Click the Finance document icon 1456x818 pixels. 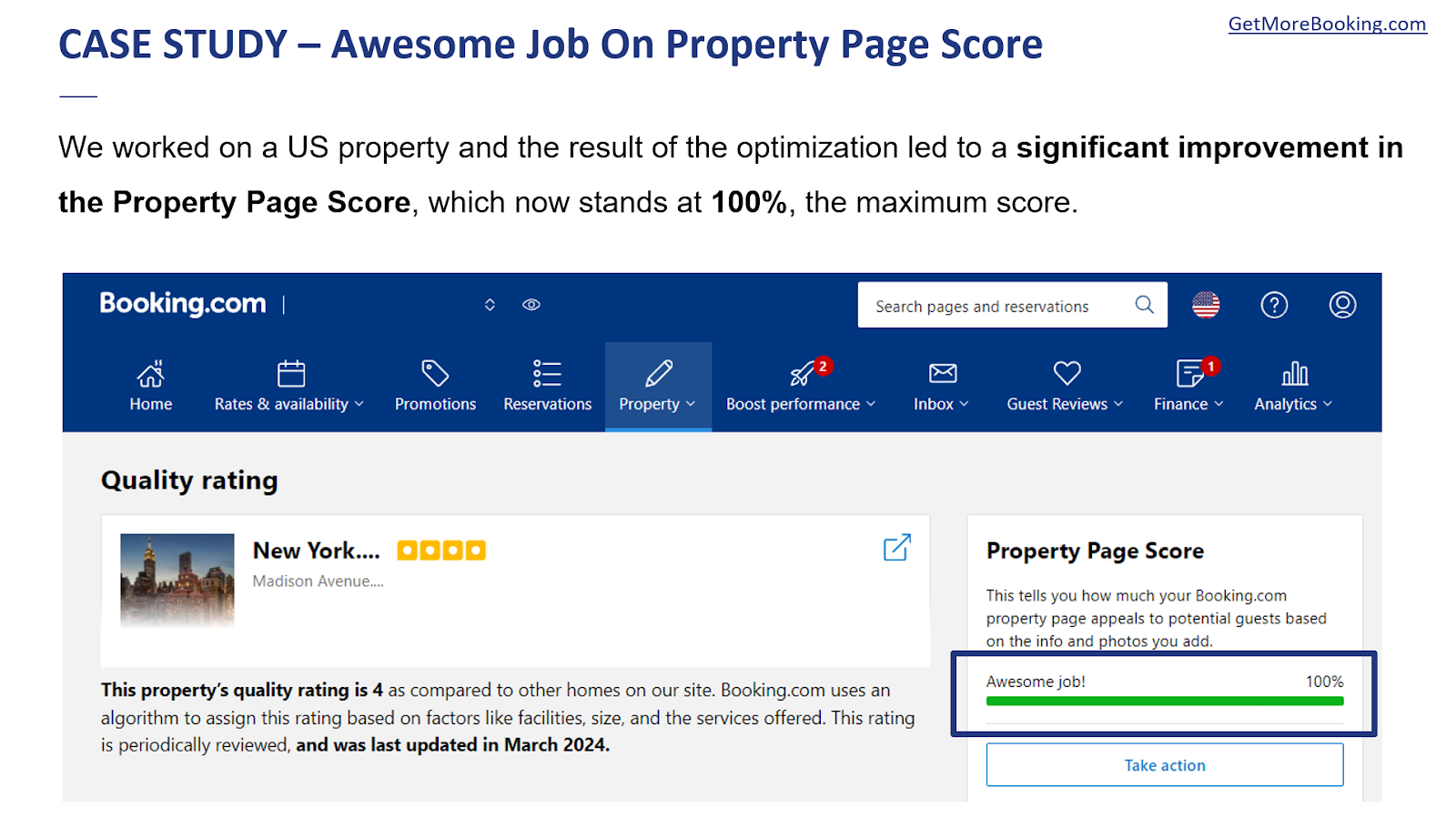coord(1189,373)
